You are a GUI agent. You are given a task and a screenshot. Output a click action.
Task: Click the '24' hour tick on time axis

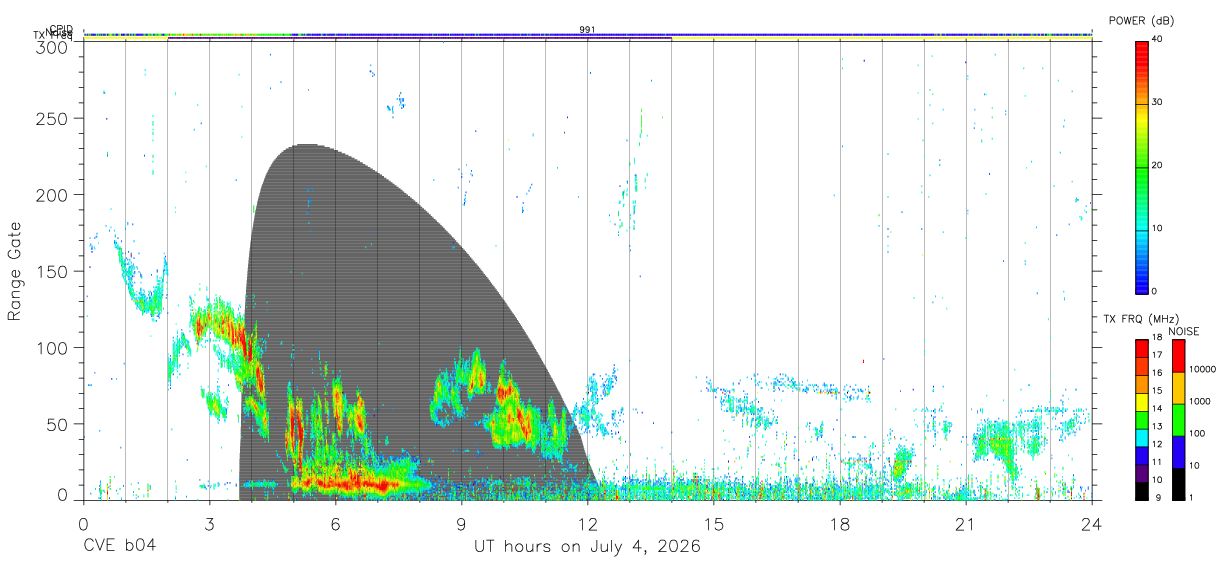[x=1091, y=525]
